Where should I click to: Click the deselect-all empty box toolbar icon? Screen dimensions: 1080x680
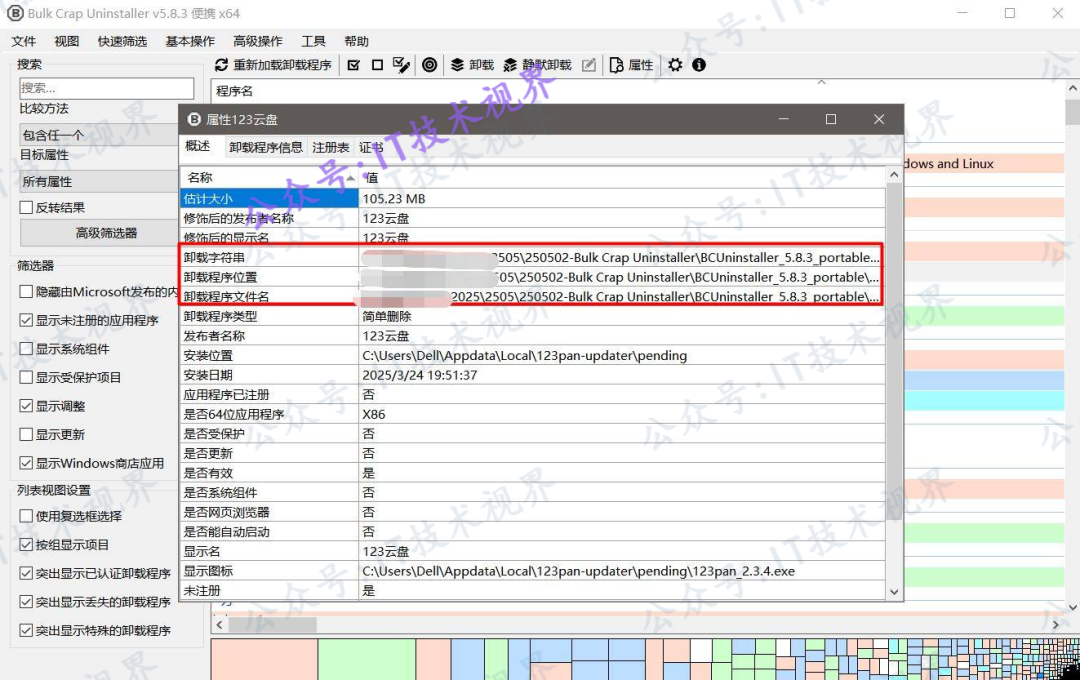(377, 65)
